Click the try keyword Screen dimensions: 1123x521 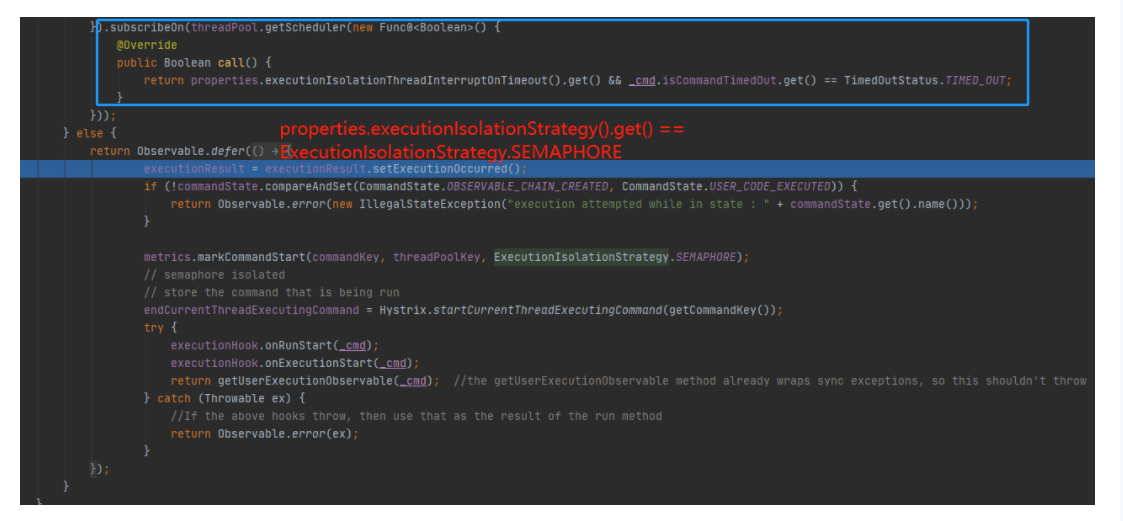[153, 328]
